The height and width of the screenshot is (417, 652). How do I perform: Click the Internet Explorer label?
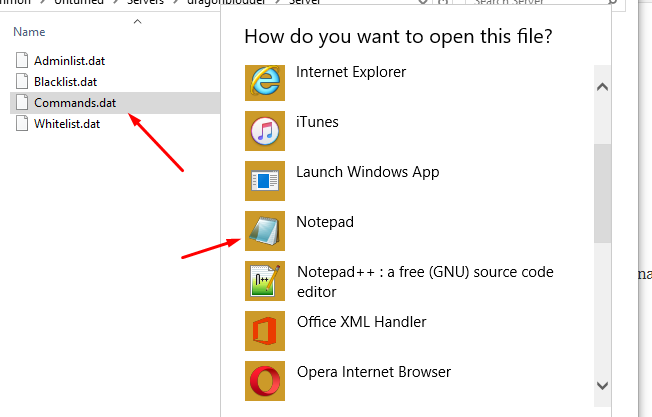tap(351, 72)
